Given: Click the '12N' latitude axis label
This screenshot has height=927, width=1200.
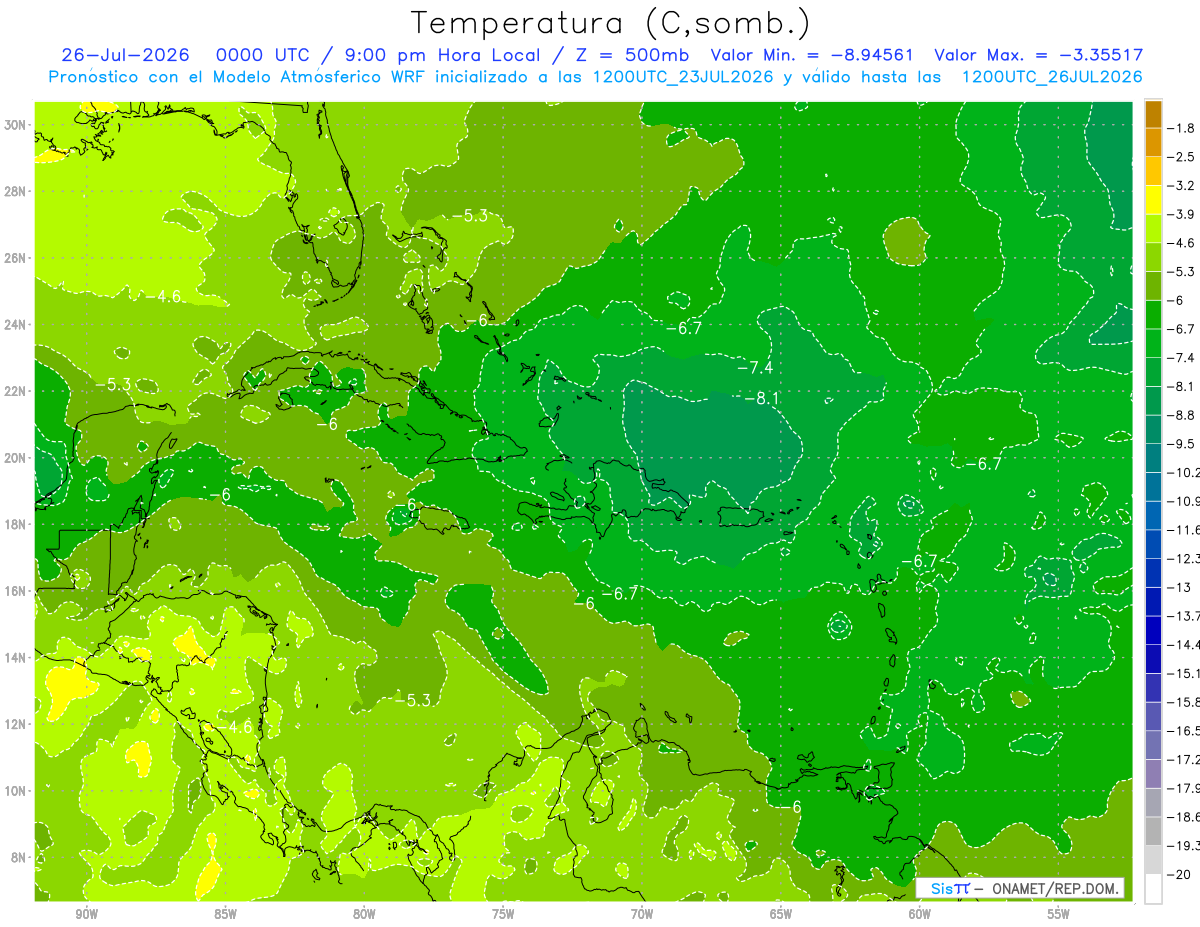Looking at the screenshot, I should click(17, 723).
